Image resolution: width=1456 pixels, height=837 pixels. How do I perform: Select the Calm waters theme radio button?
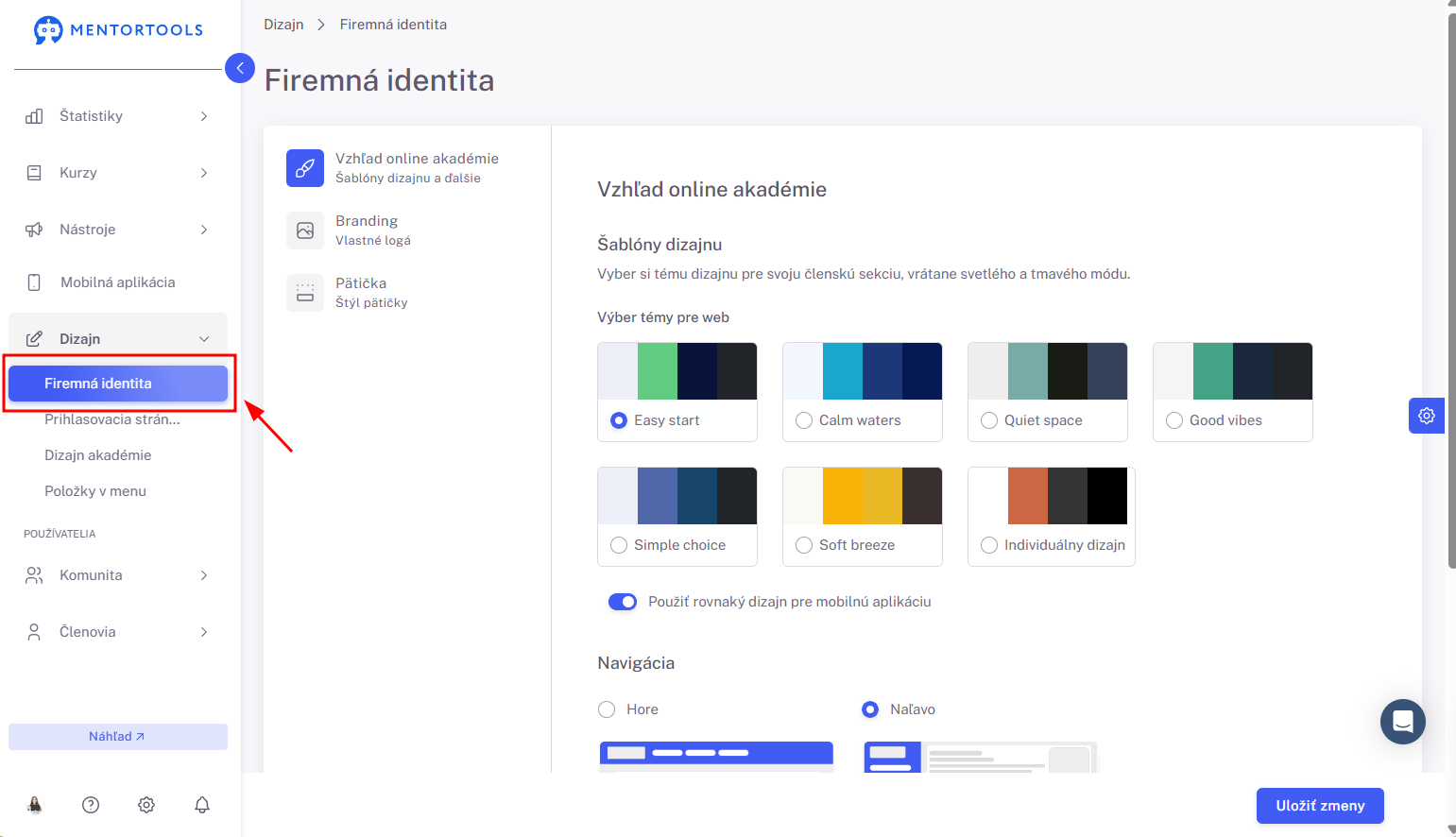(804, 420)
